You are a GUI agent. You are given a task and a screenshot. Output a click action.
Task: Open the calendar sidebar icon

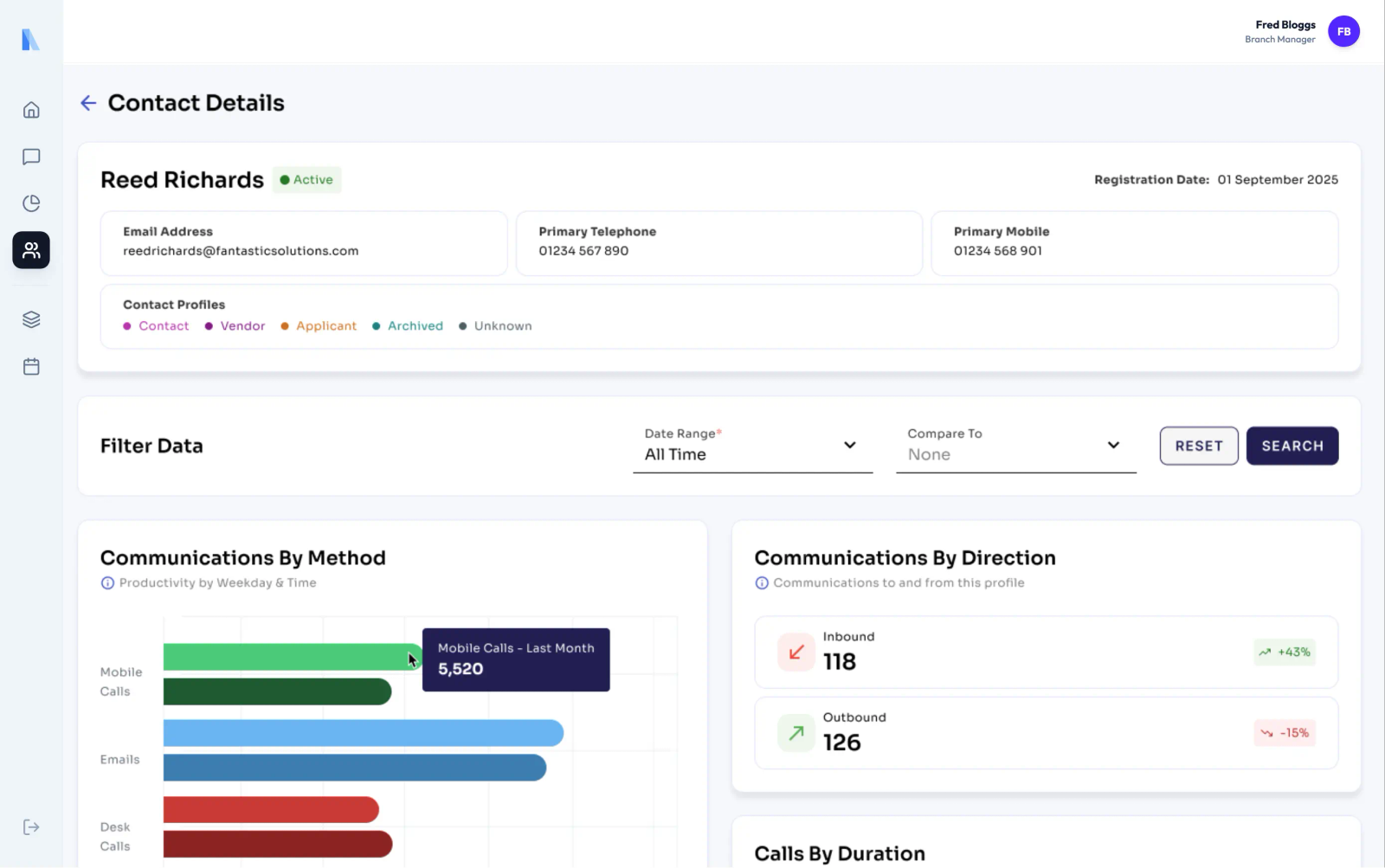pos(31,366)
